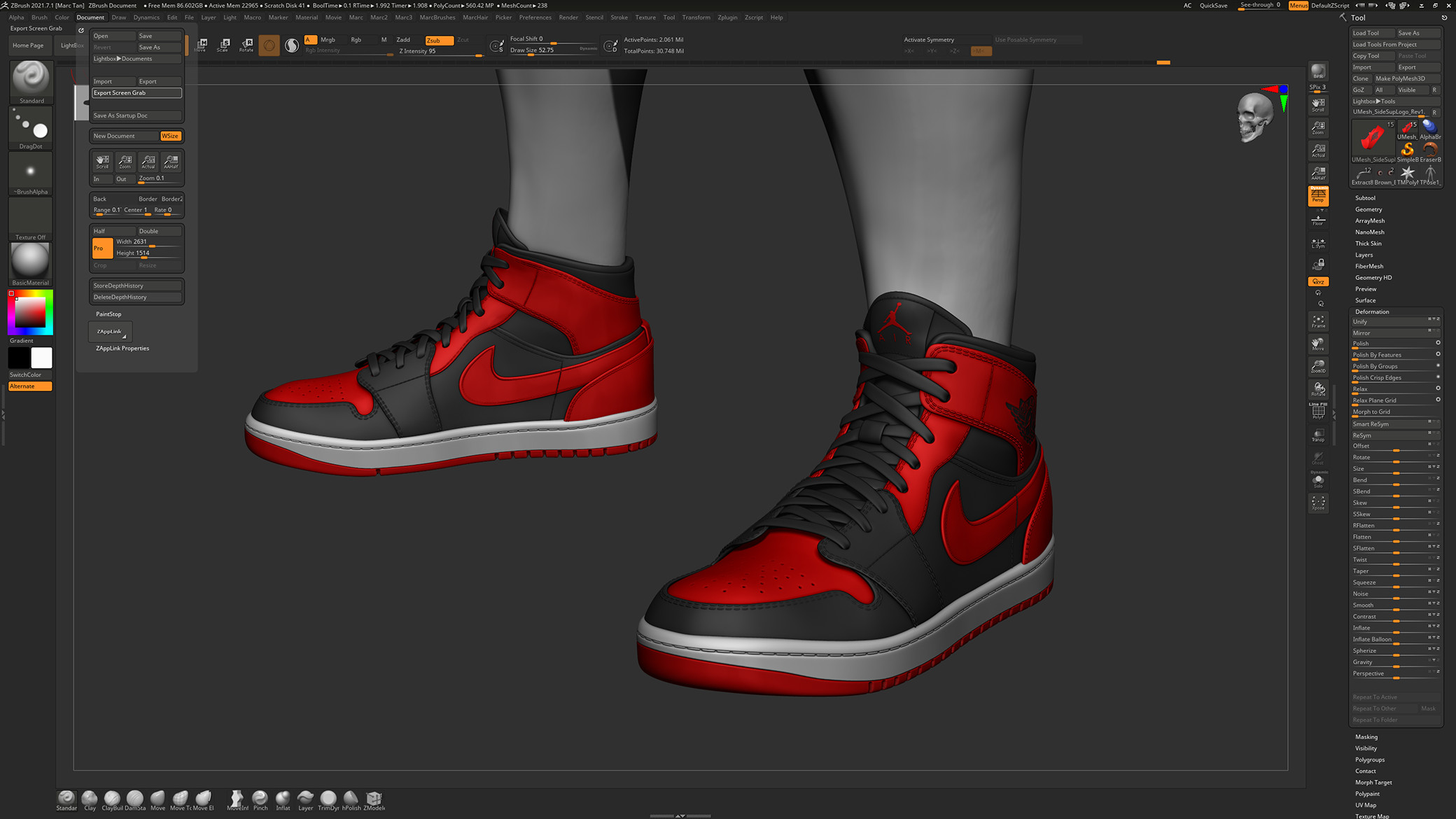Image resolution: width=1456 pixels, height=819 pixels.
Task: Open the BrushAlpha picker
Action: (31, 173)
